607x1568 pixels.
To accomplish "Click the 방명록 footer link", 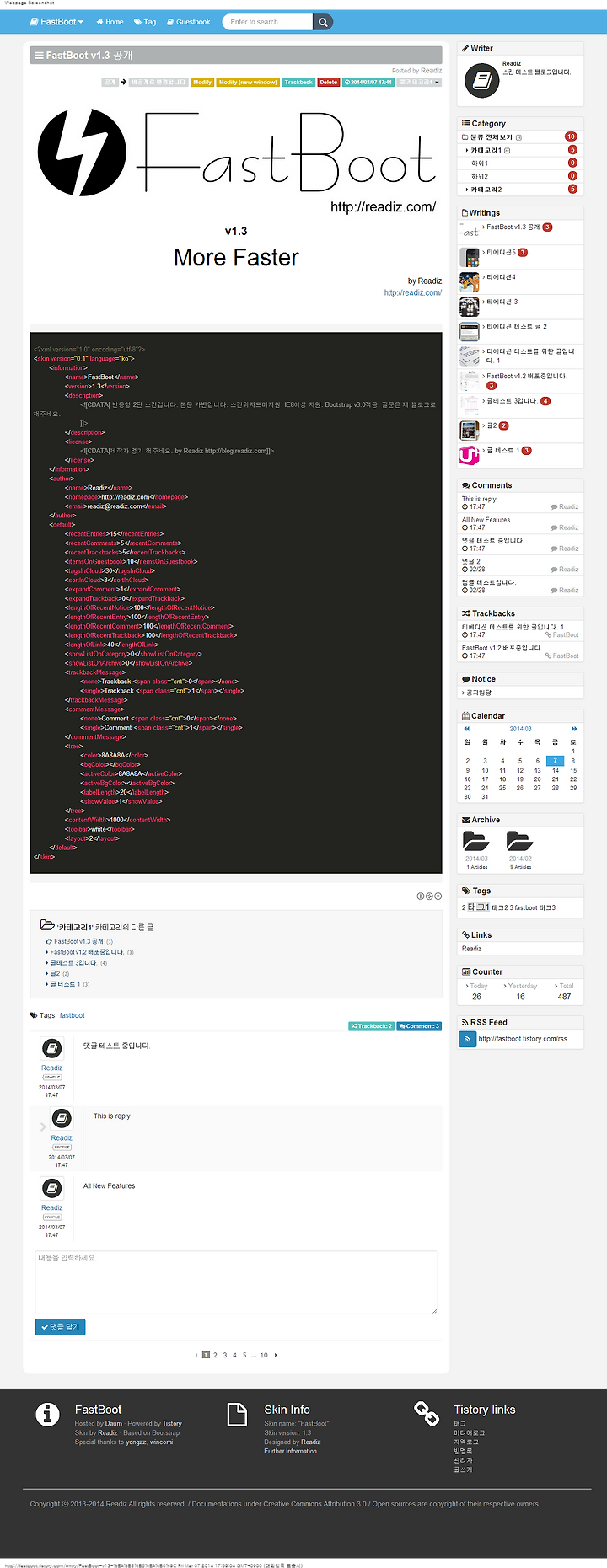I will click(463, 1451).
